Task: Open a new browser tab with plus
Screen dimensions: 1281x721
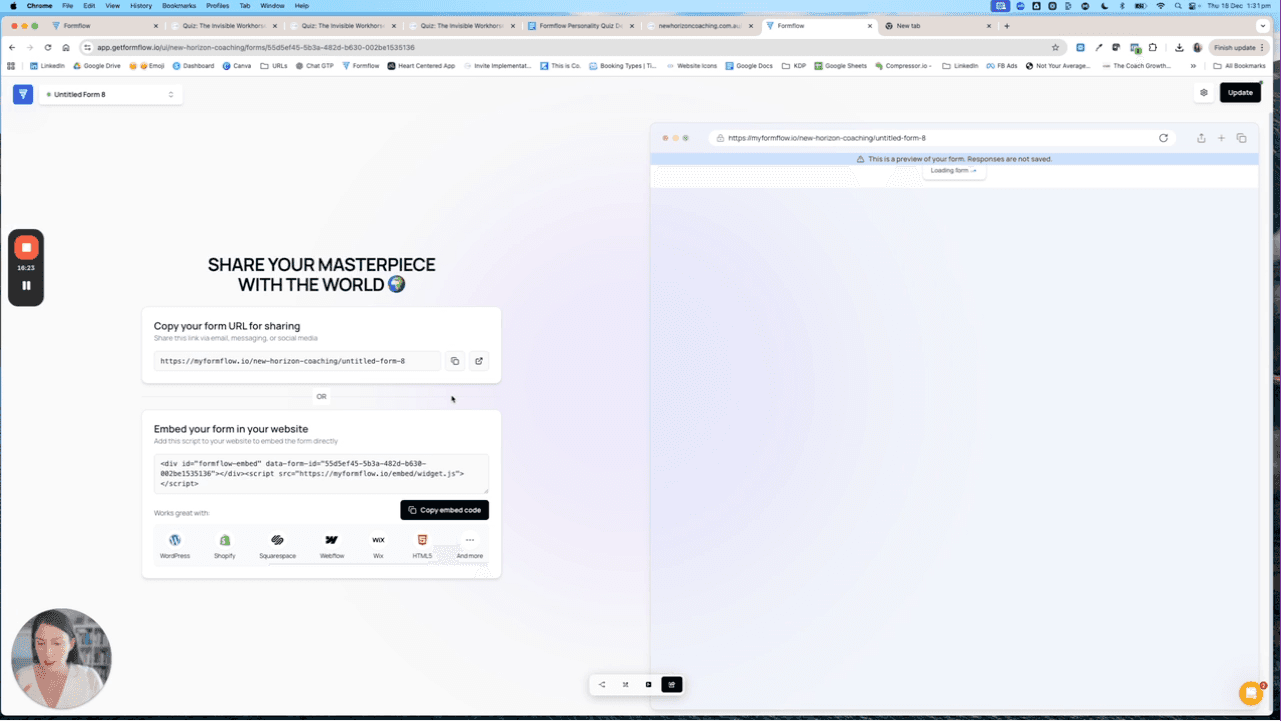Action: coord(1007,26)
